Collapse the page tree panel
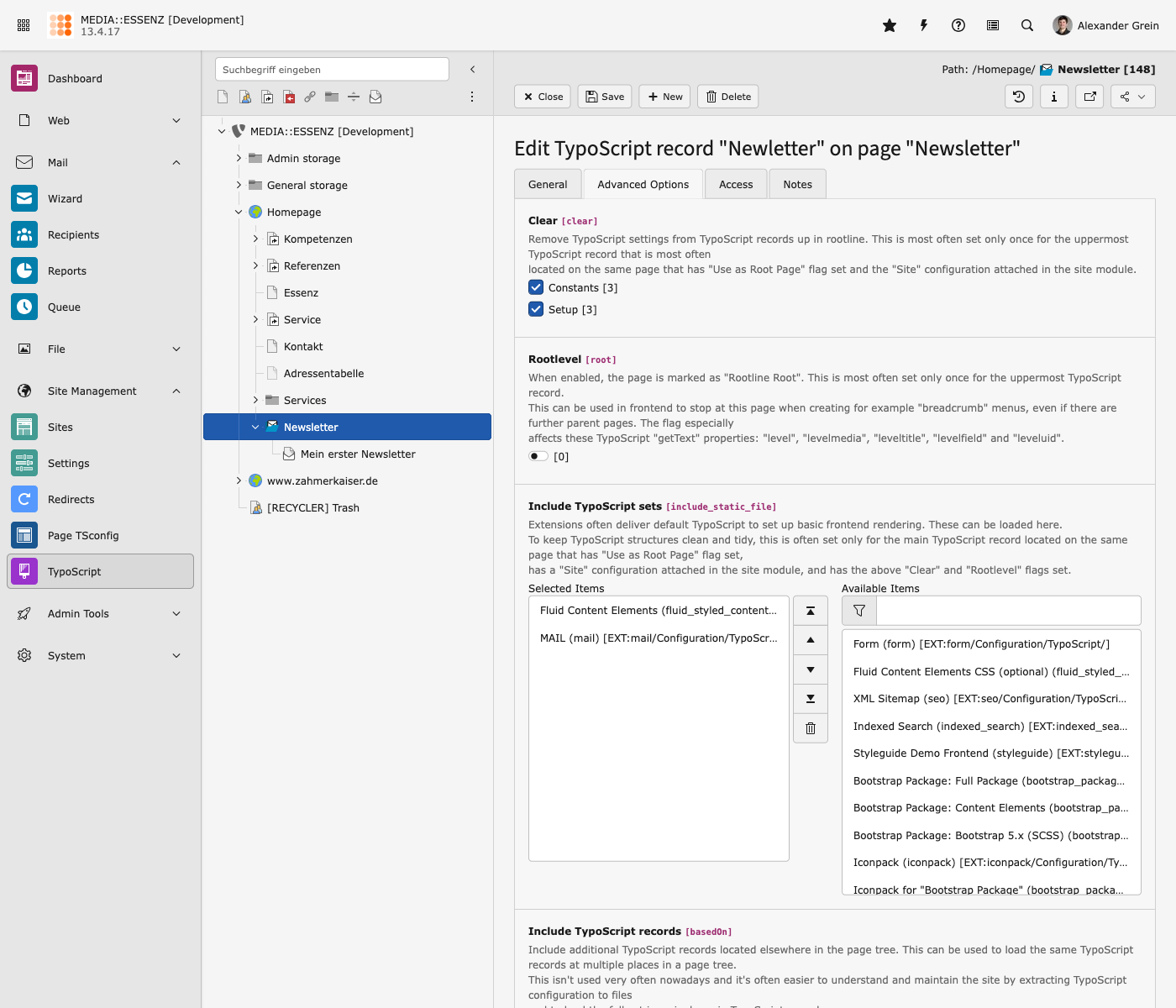 [472, 69]
